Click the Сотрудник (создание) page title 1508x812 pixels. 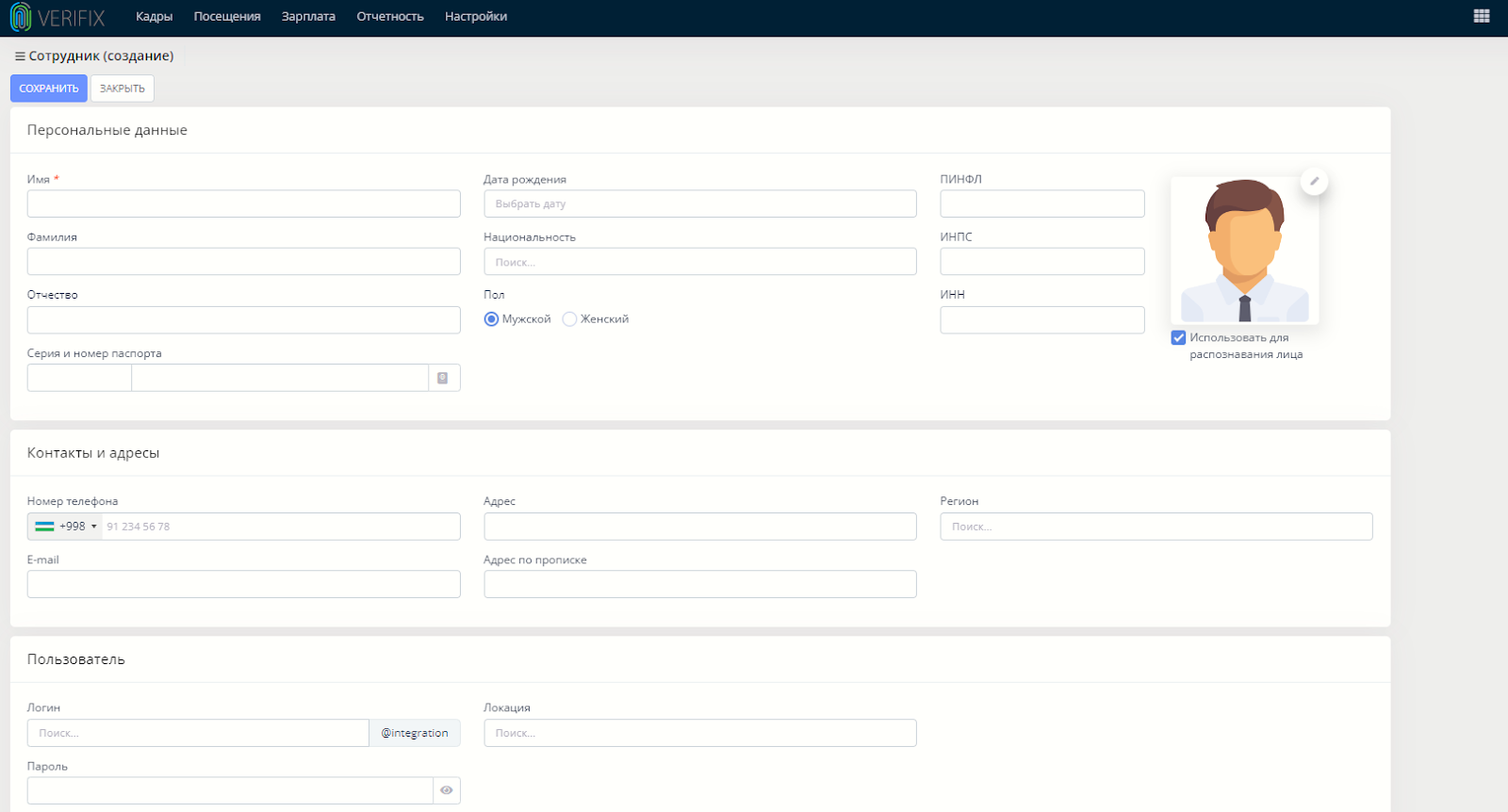[x=101, y=57]
